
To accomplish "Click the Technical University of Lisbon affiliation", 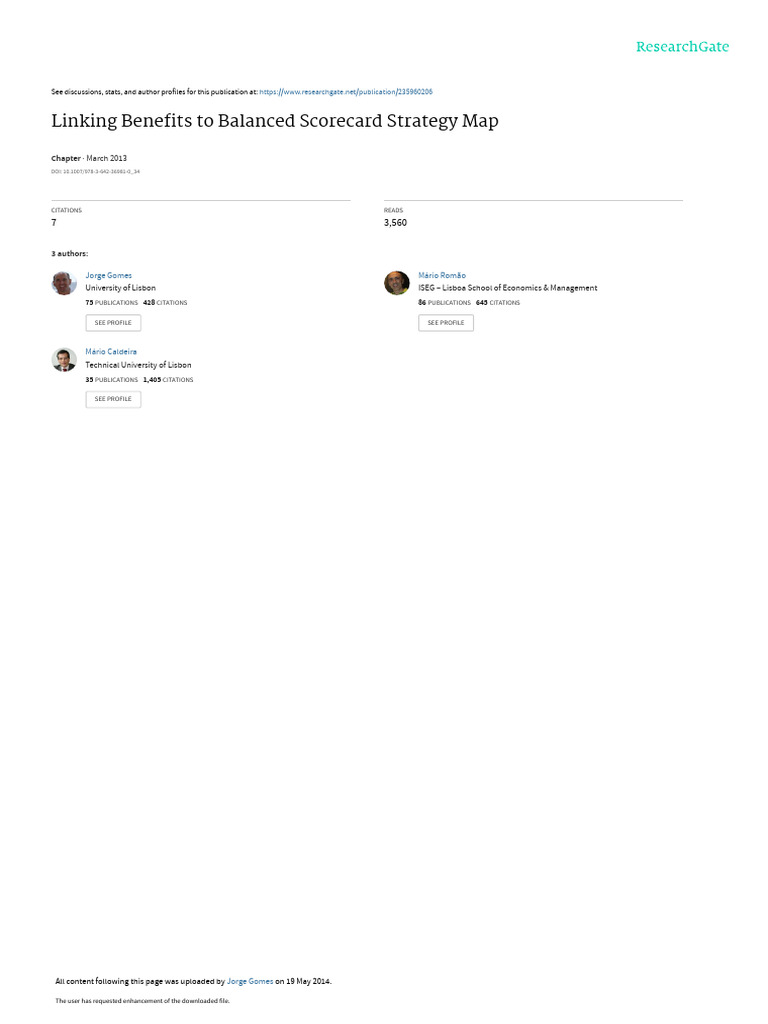I will click(x=138, y=365).
